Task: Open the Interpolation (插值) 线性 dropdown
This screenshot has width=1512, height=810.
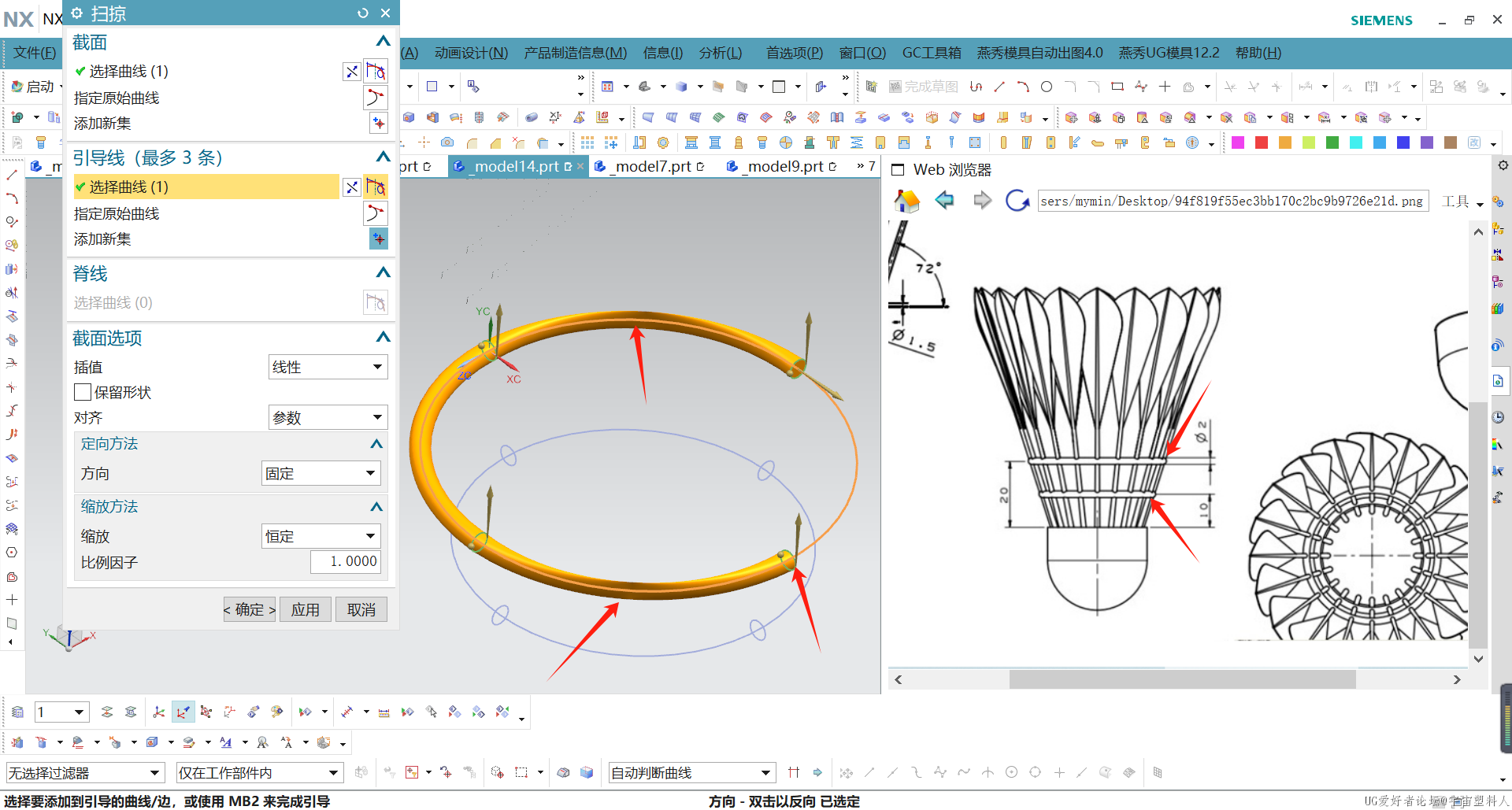Action: pos(328,367)
